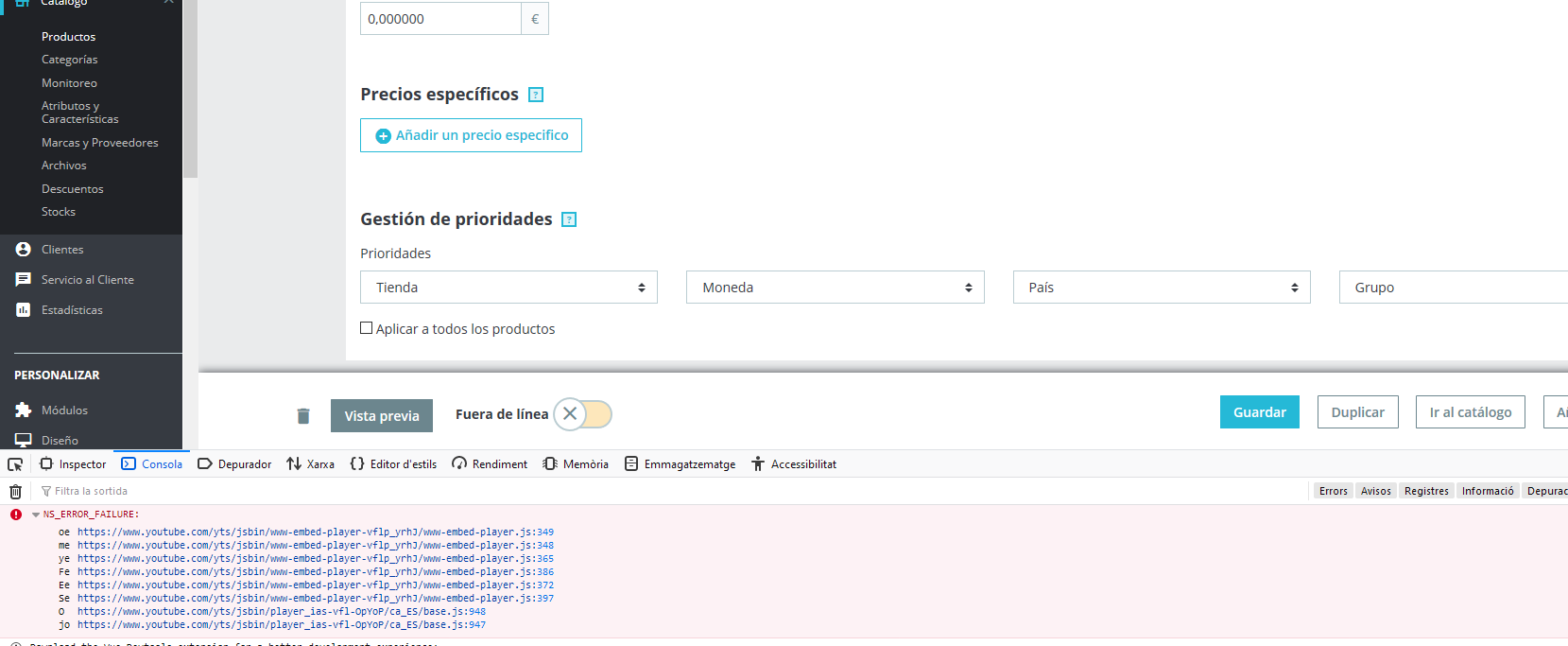Open base.js:947 source link
The height and width of the screenshot is (646, 1568).
pos(282,625)
